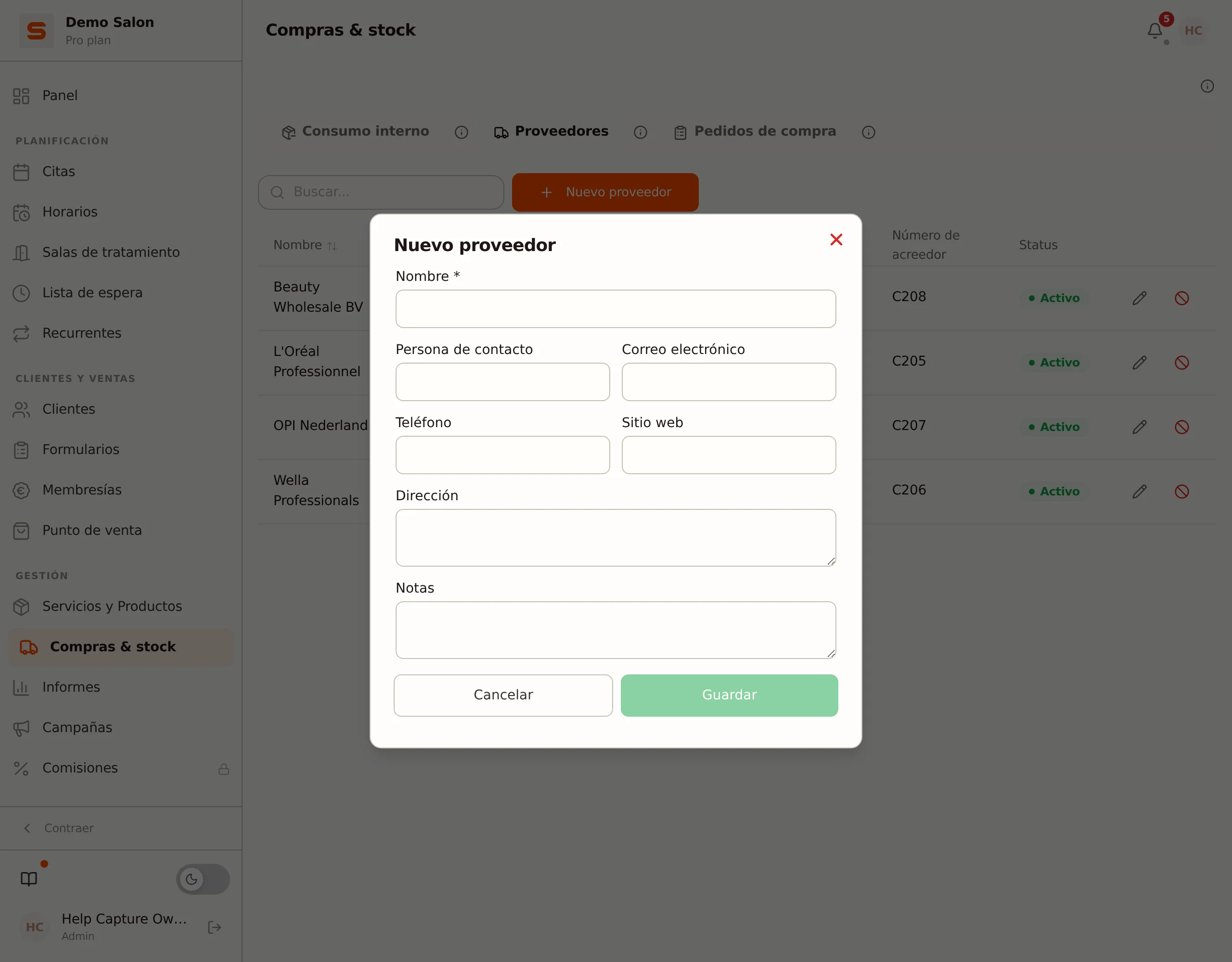
Task: Deactivate the C208 supplier
Action: coord(1182,298)
